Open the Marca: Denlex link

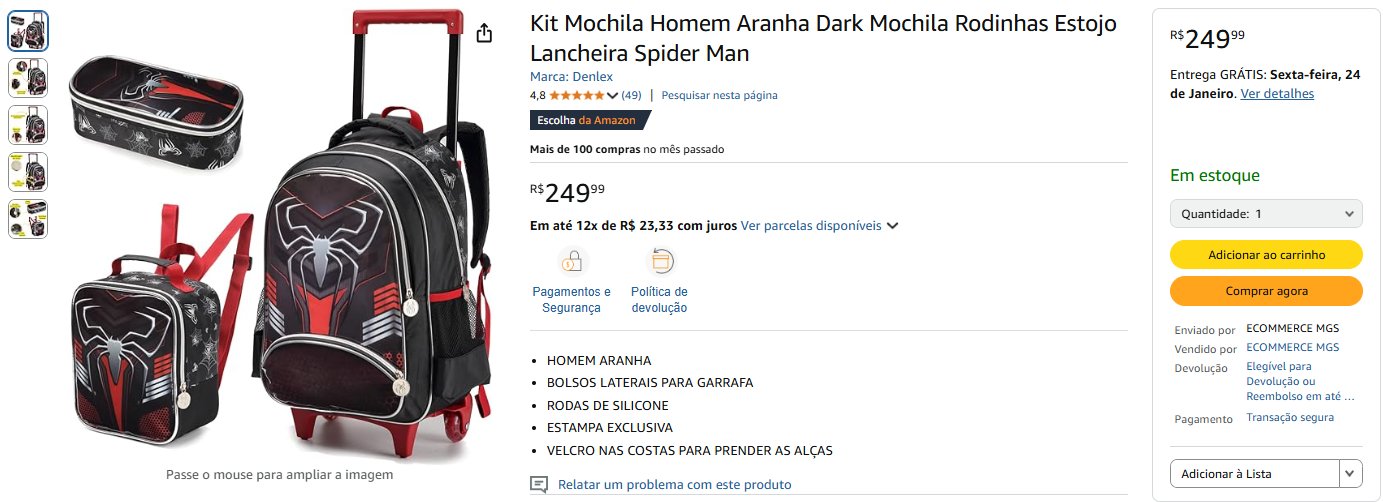(x=571, y=76)
